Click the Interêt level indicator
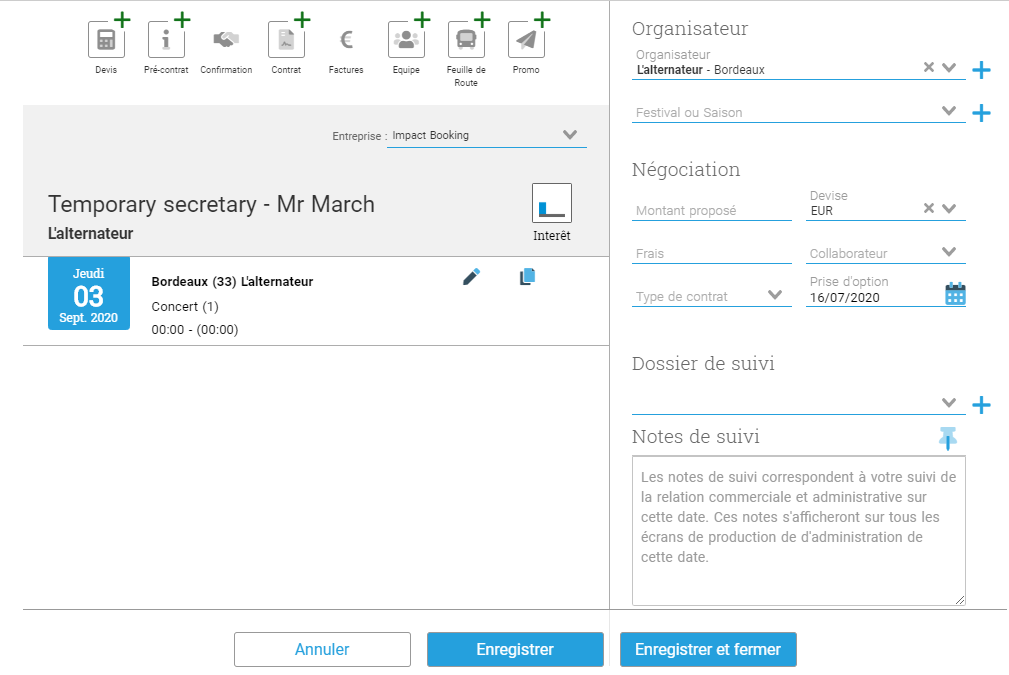The image size is (1009, 675). click(x=551, y=203)
